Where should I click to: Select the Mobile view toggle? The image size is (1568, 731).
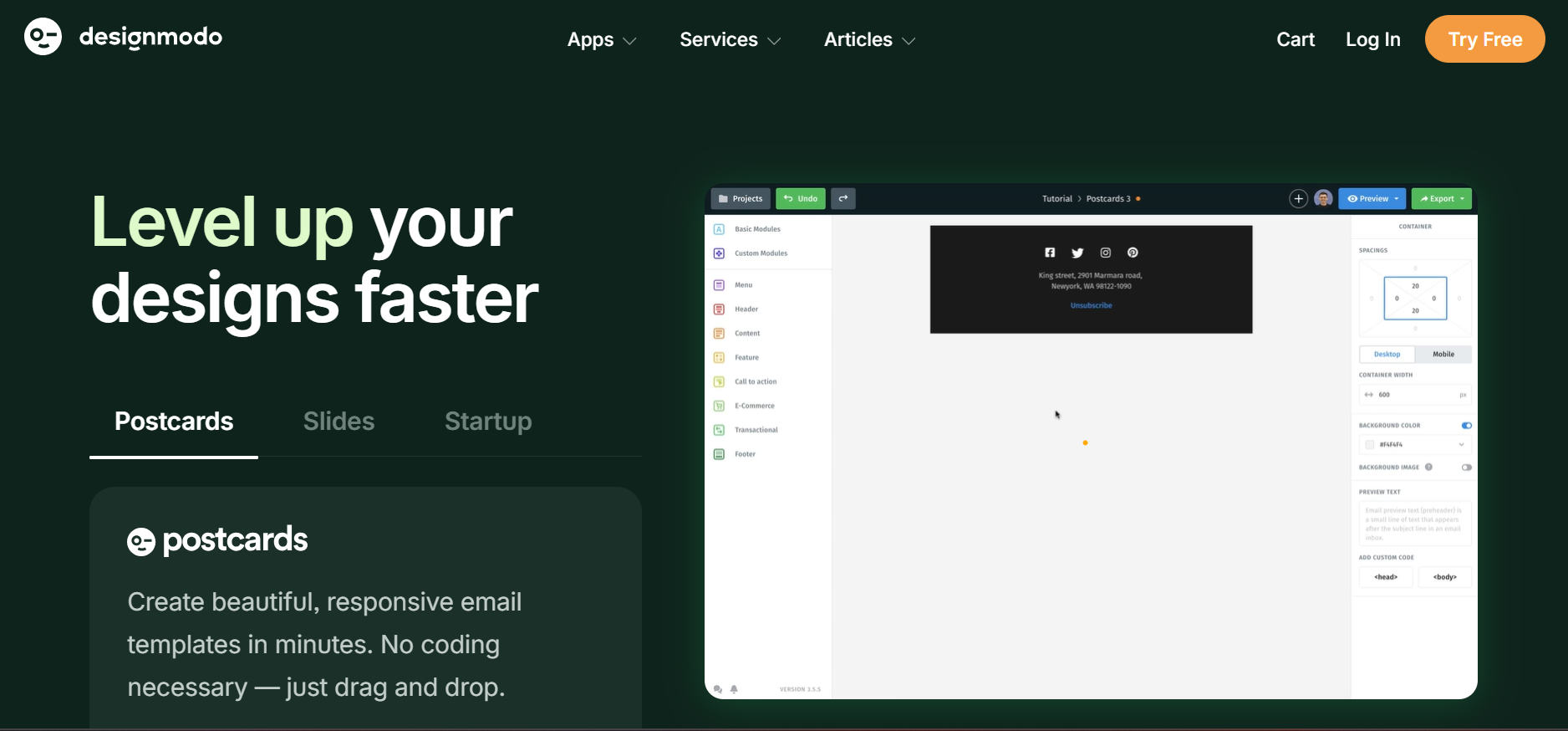(1443, 355)
